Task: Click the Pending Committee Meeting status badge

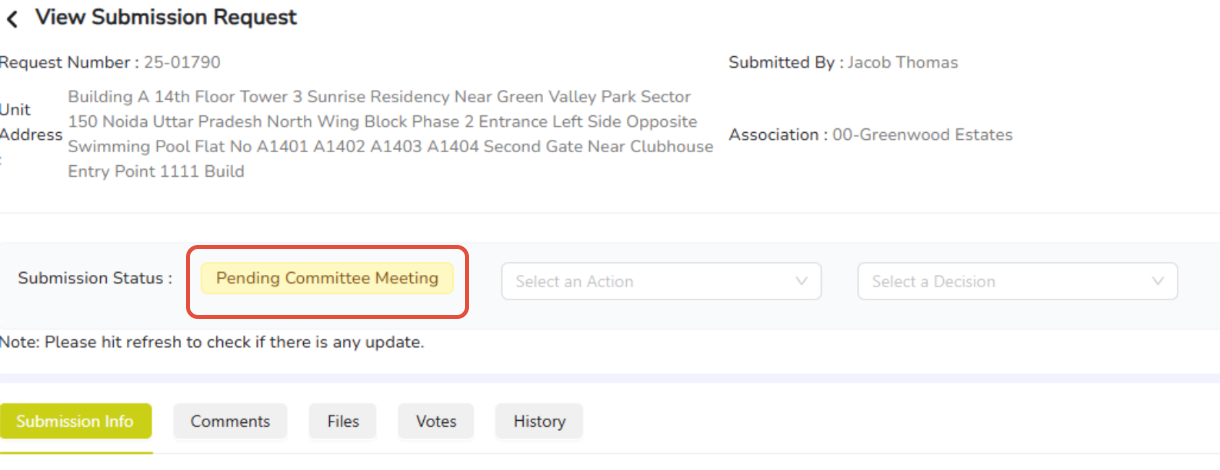Action: pos(327,278)
